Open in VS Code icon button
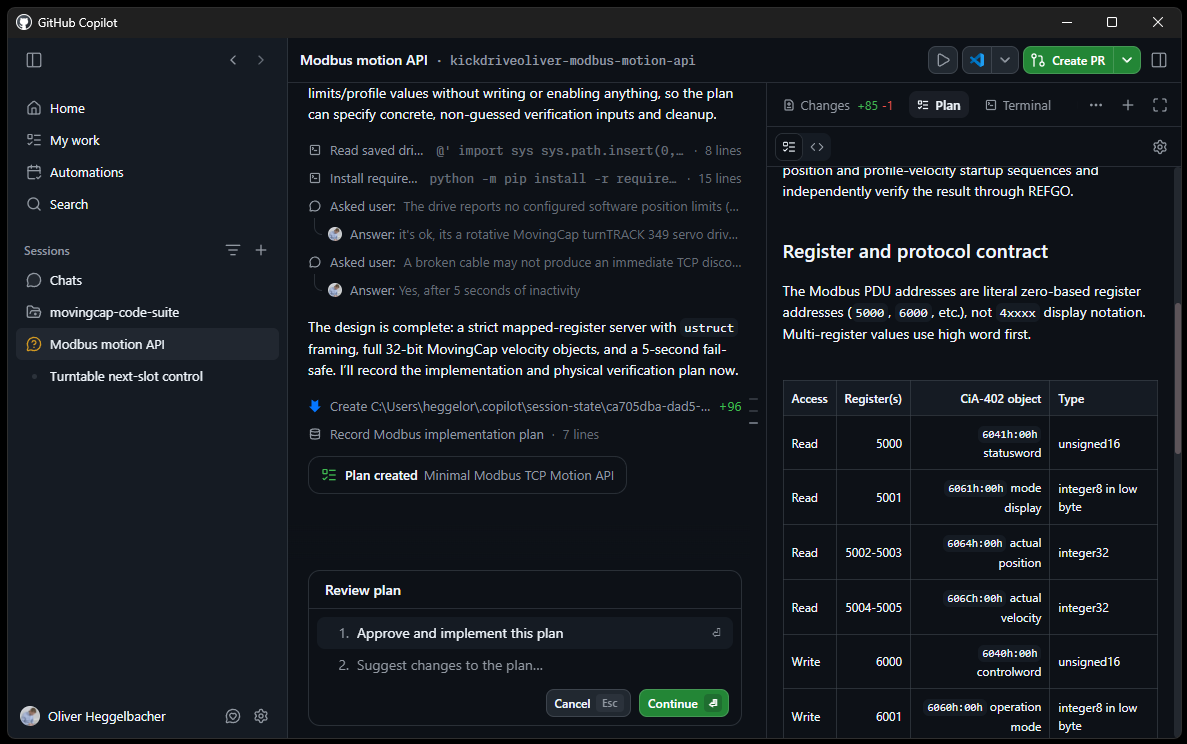Image resolution: width=1187 pixels, height=744 pixels. coord(977,61)
